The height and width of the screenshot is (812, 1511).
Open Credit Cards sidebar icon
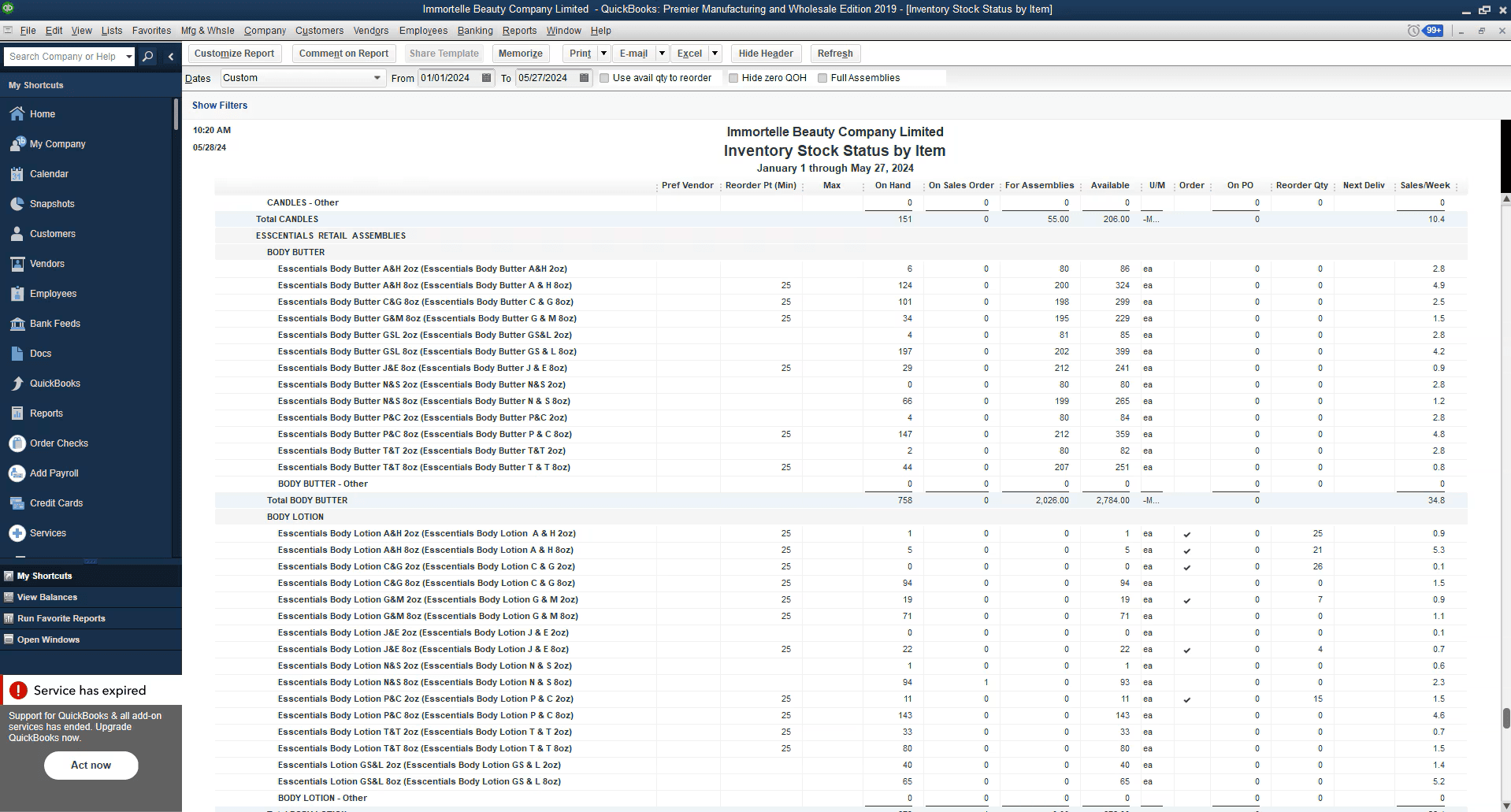click(17, 503)
